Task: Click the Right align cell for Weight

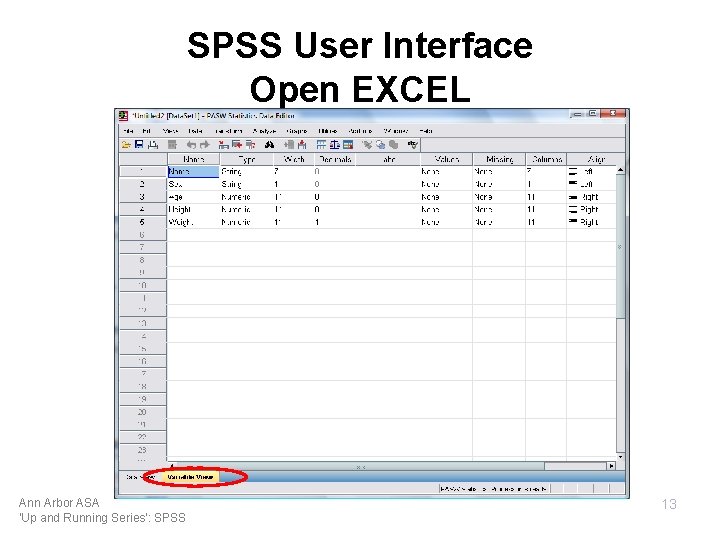Action: (591, 222)
